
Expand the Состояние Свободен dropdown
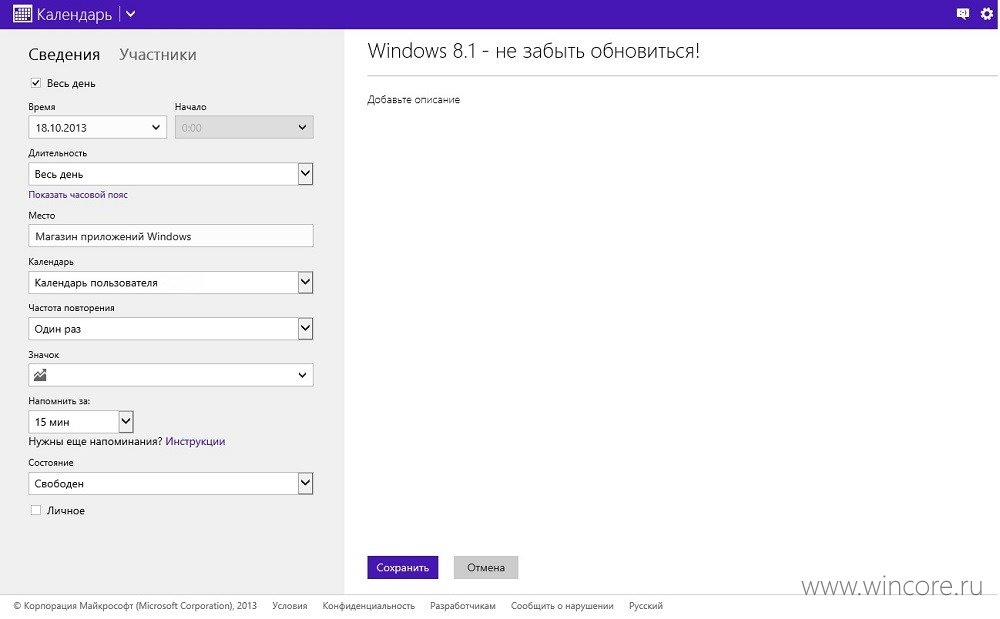point(171,483)
